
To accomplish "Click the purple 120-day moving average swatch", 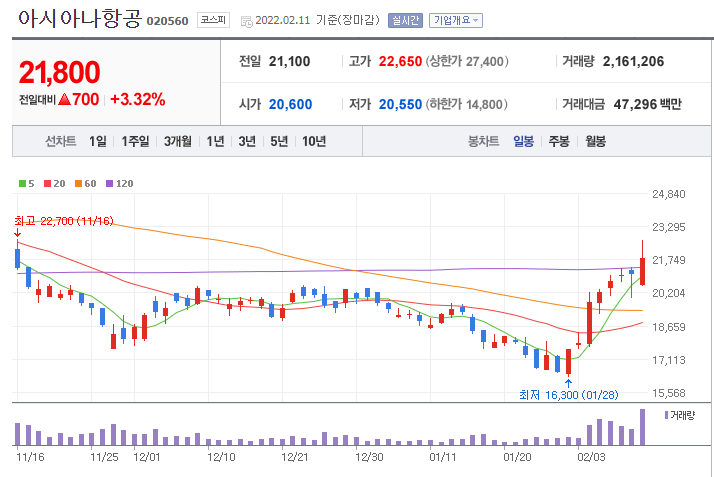I will tap(109, 183).
